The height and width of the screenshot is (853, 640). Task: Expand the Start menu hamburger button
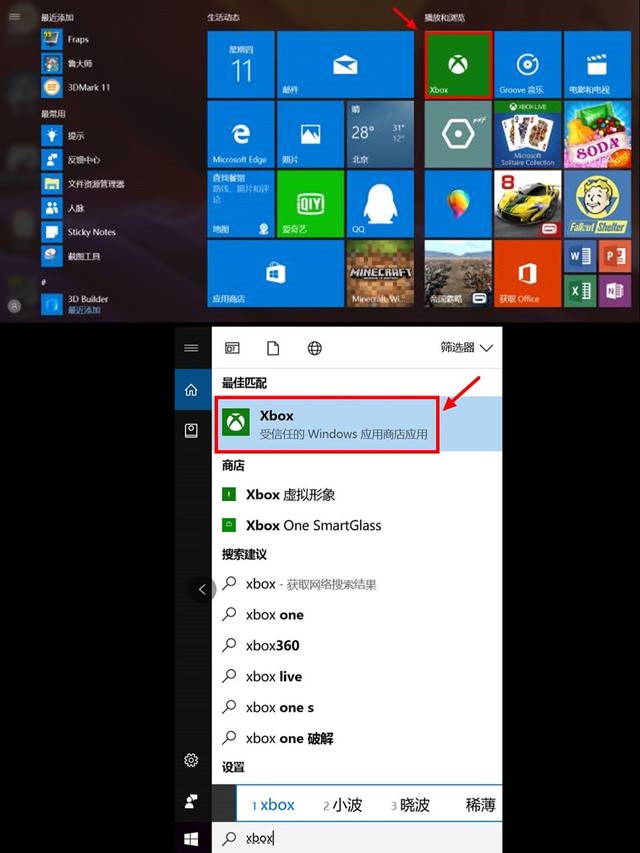point(15,16)
